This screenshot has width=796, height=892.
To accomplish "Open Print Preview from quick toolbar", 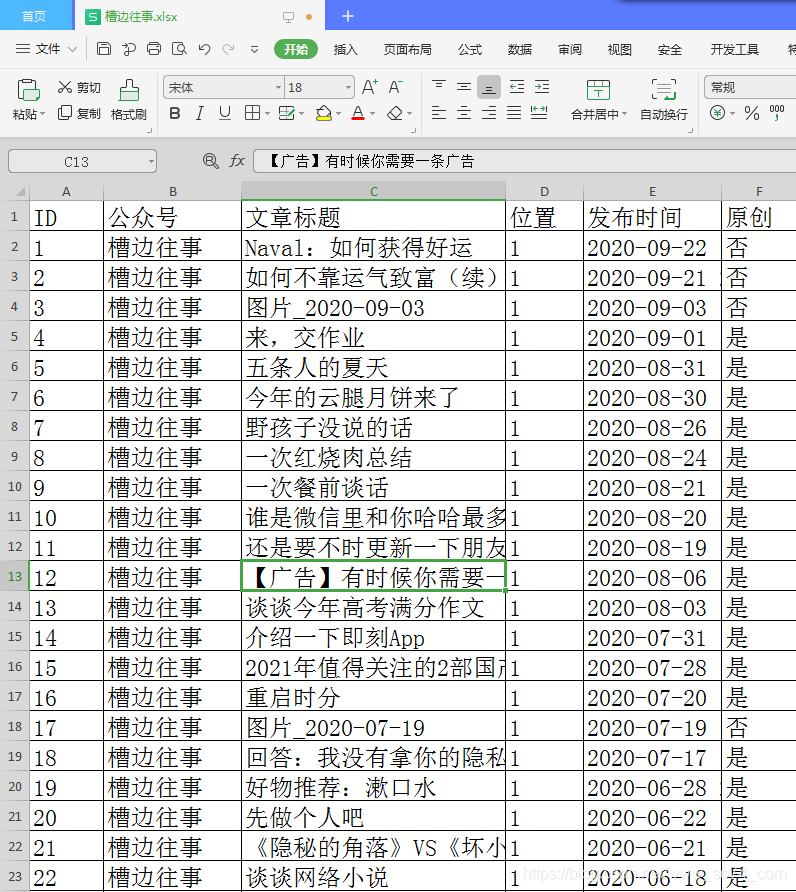I will tap(179, 49).
